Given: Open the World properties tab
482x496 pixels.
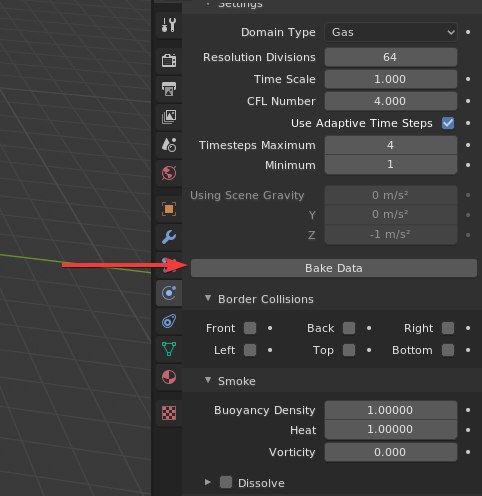Looking at the screenshot, I should tap(169, 173).
